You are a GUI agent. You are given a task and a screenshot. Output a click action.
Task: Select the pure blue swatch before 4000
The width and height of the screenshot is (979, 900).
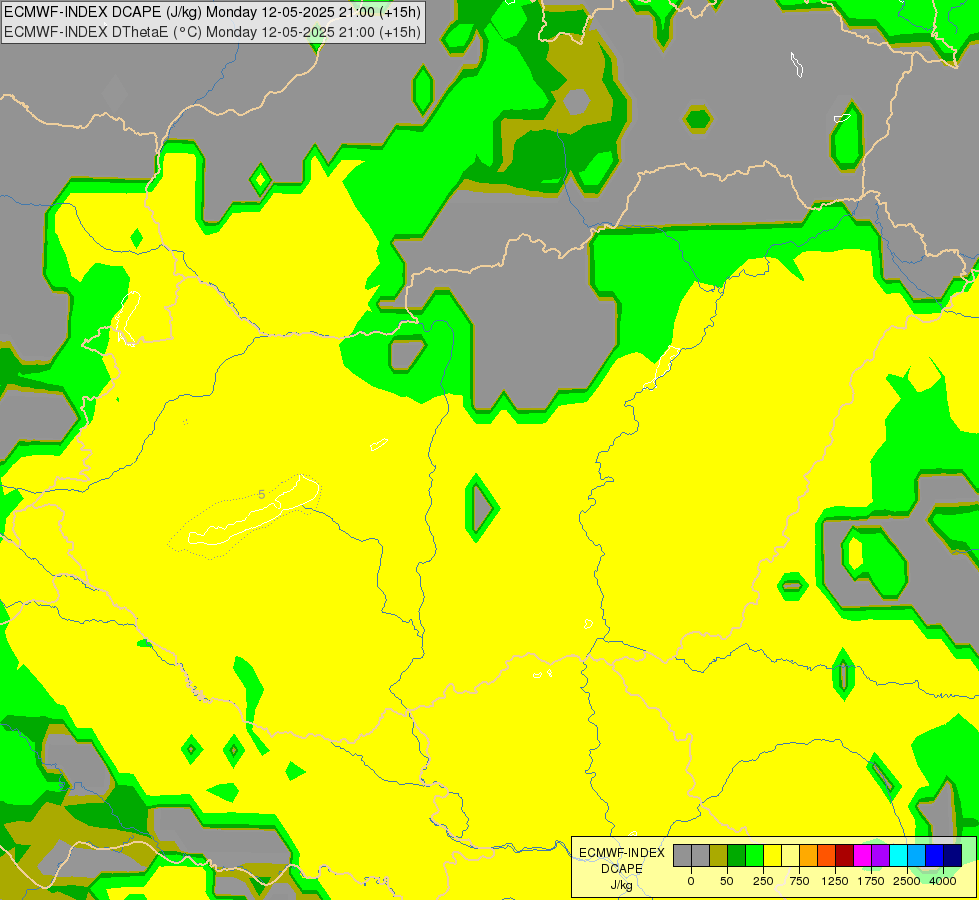(935, 855)
